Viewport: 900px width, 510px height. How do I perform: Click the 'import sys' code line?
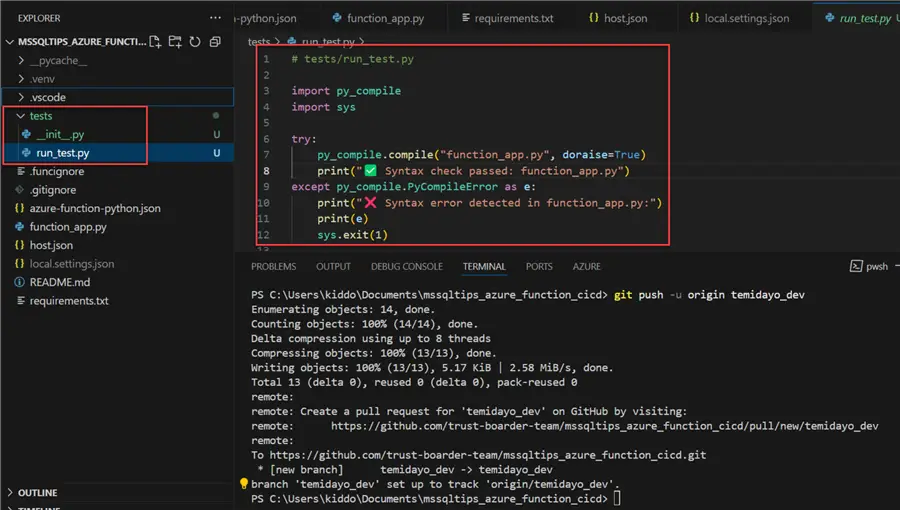[323, 107]
